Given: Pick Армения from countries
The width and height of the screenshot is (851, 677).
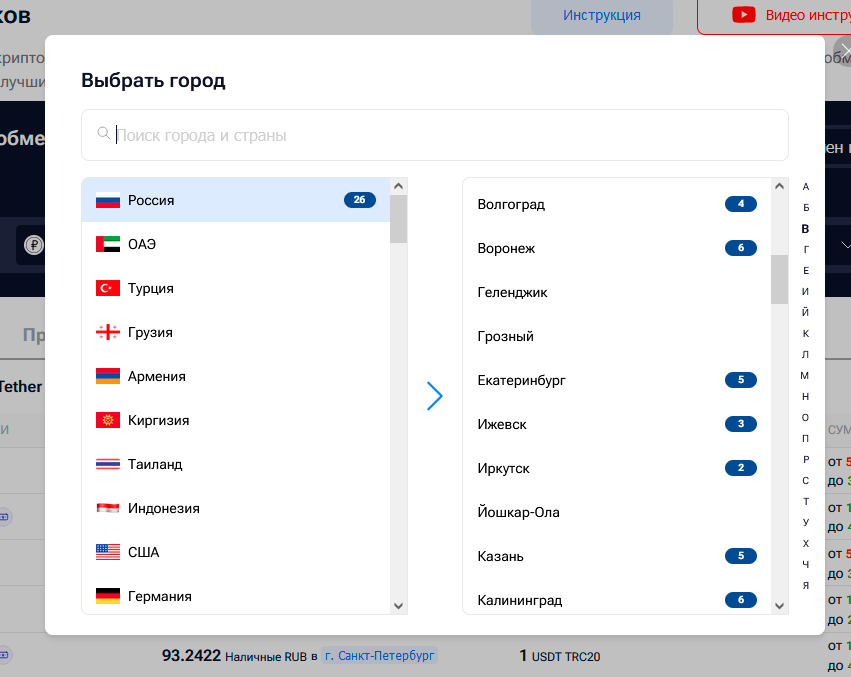Looking at the screenshot, I should coord(236,376).
